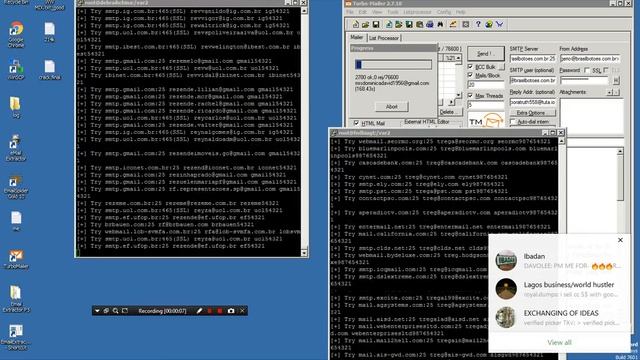Click the printer icon in Turbo Mailer toolbar
The height and width of the screenshot is (360, 640).
tap(430, 24)
